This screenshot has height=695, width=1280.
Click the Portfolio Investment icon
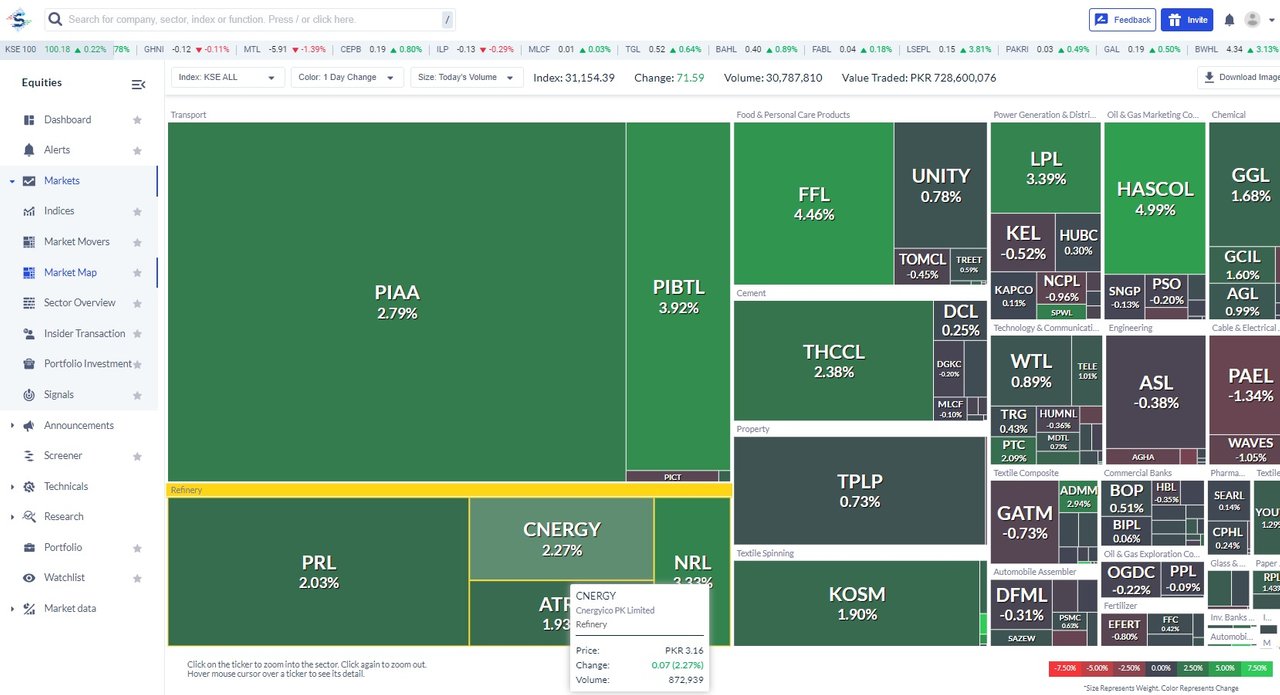(x=29, y=364)
